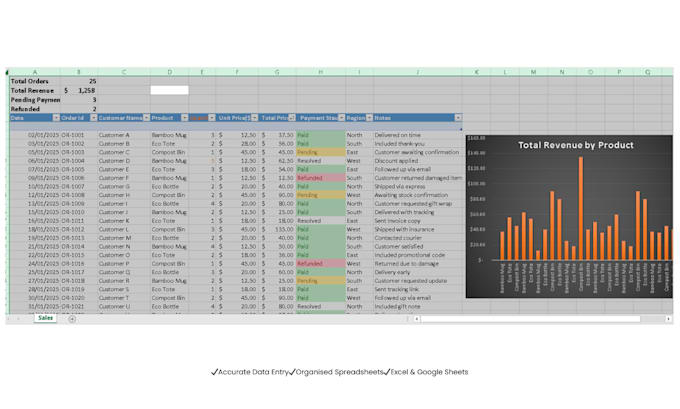Select the Sent tracking link note

tap(418, 289)
